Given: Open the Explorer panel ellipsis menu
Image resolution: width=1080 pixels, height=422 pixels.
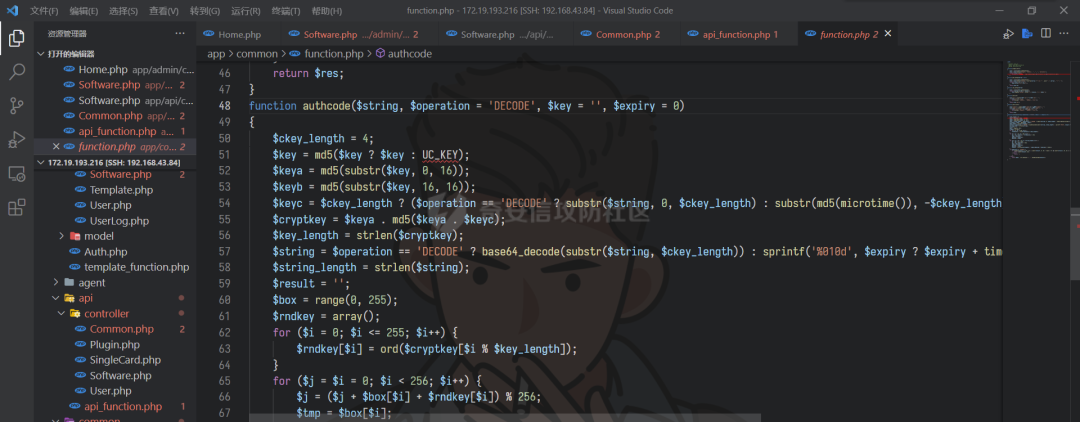Looking at the screenshot, I should [x=180, y=33].
